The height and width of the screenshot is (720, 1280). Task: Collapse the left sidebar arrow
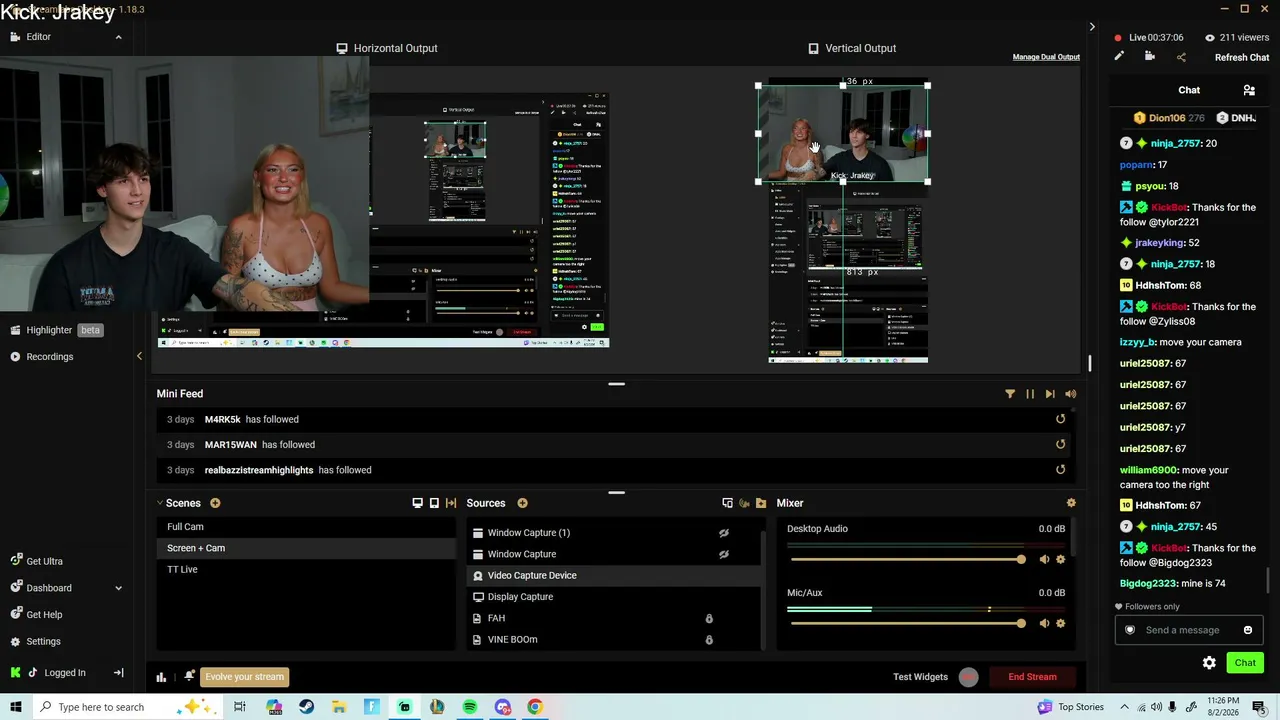pyautogui.click(x=139, y=356)
